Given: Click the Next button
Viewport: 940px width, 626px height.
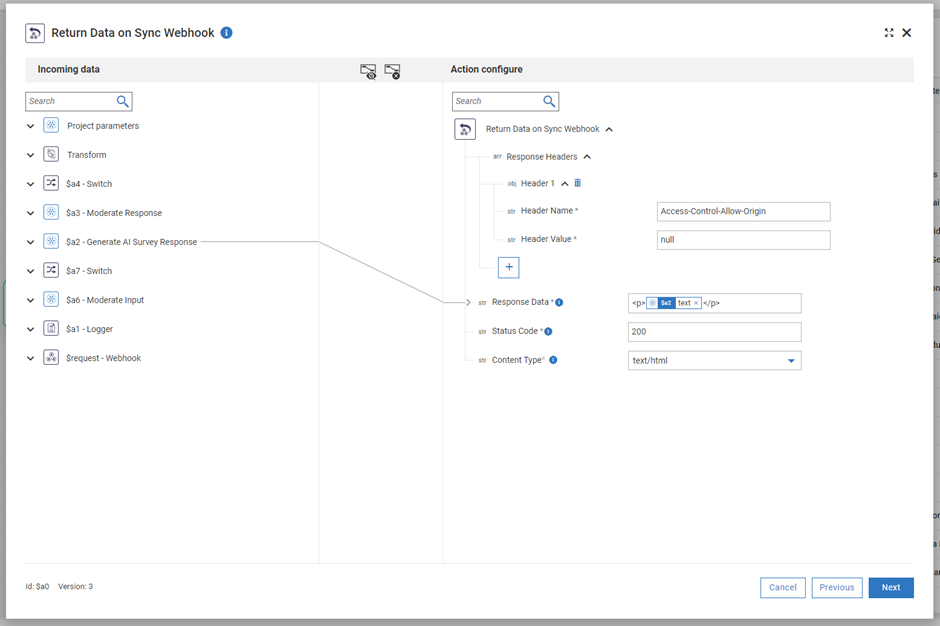Looking at the screenshot, I should pos(890,587).
